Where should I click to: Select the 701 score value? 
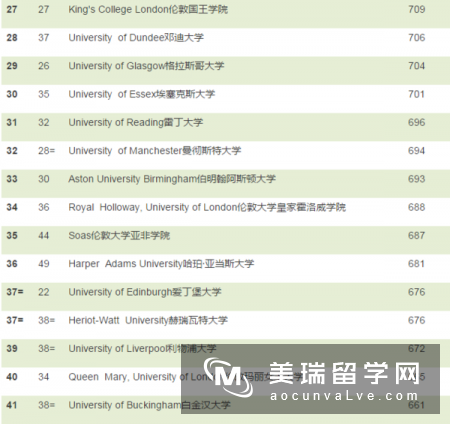tap(416, 94)
